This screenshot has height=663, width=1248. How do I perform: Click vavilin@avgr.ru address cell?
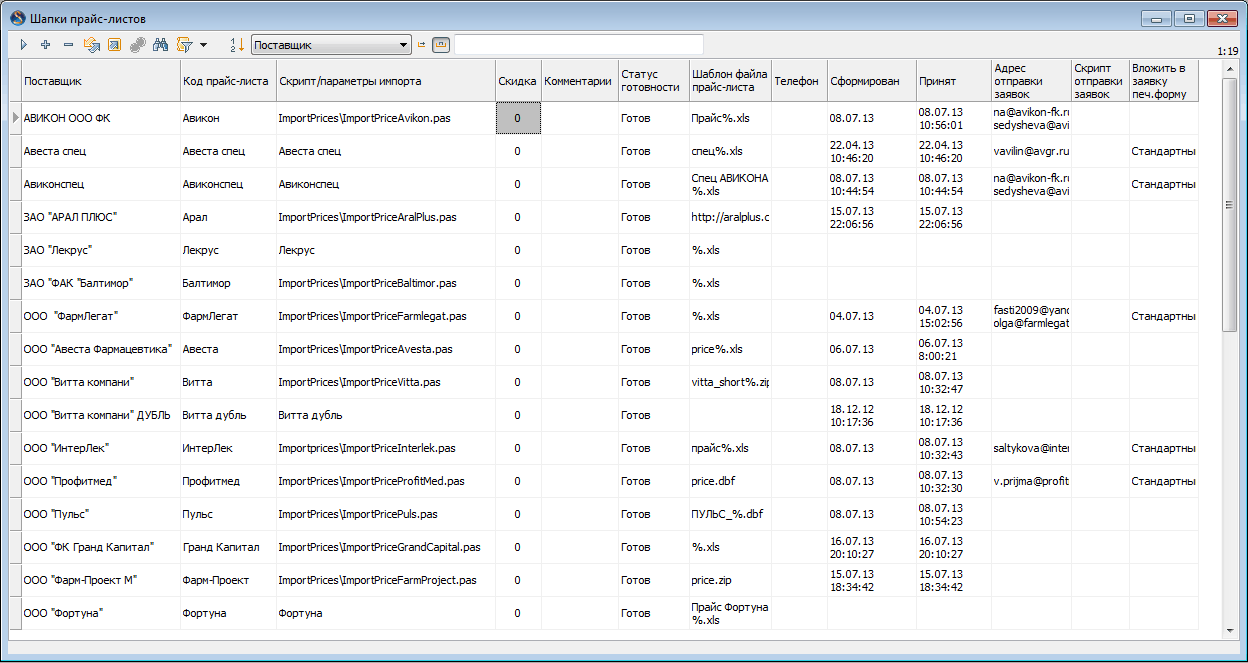point(1031,151)
